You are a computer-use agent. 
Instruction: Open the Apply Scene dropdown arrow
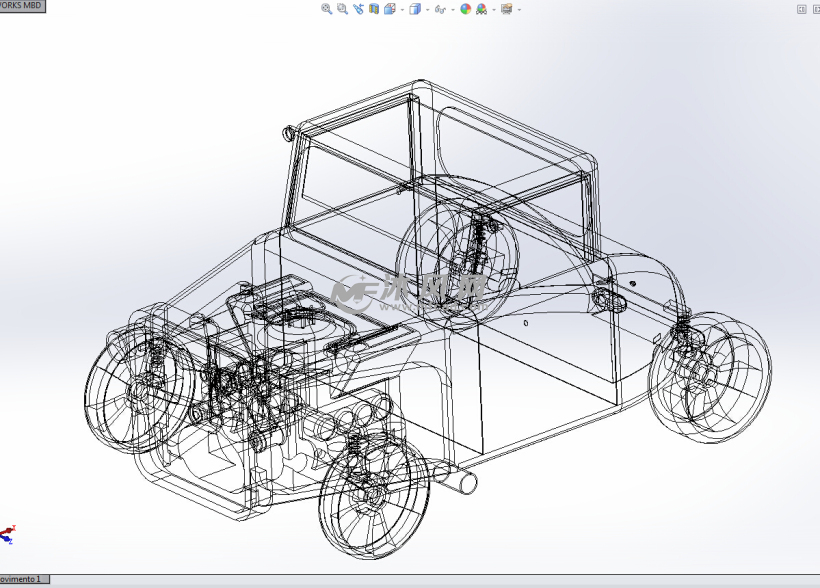pos(493,9)
